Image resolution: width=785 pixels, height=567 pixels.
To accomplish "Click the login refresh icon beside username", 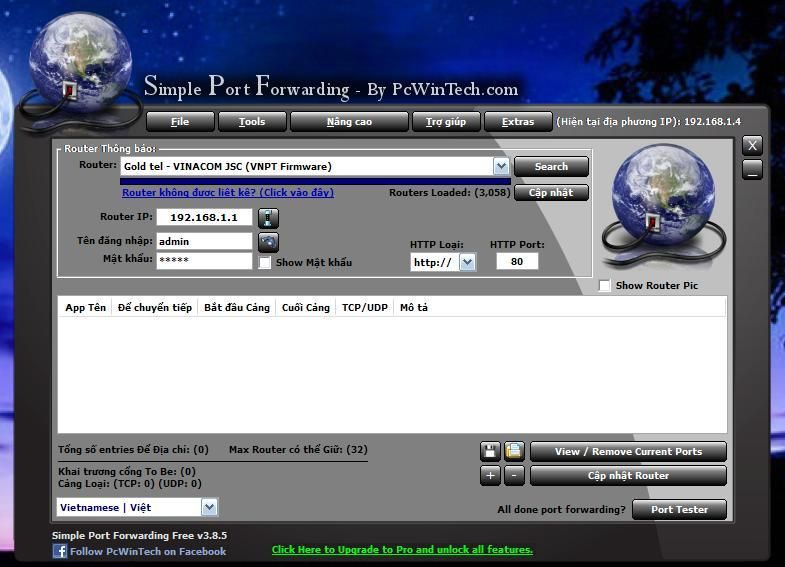I will tap(268, 243).
